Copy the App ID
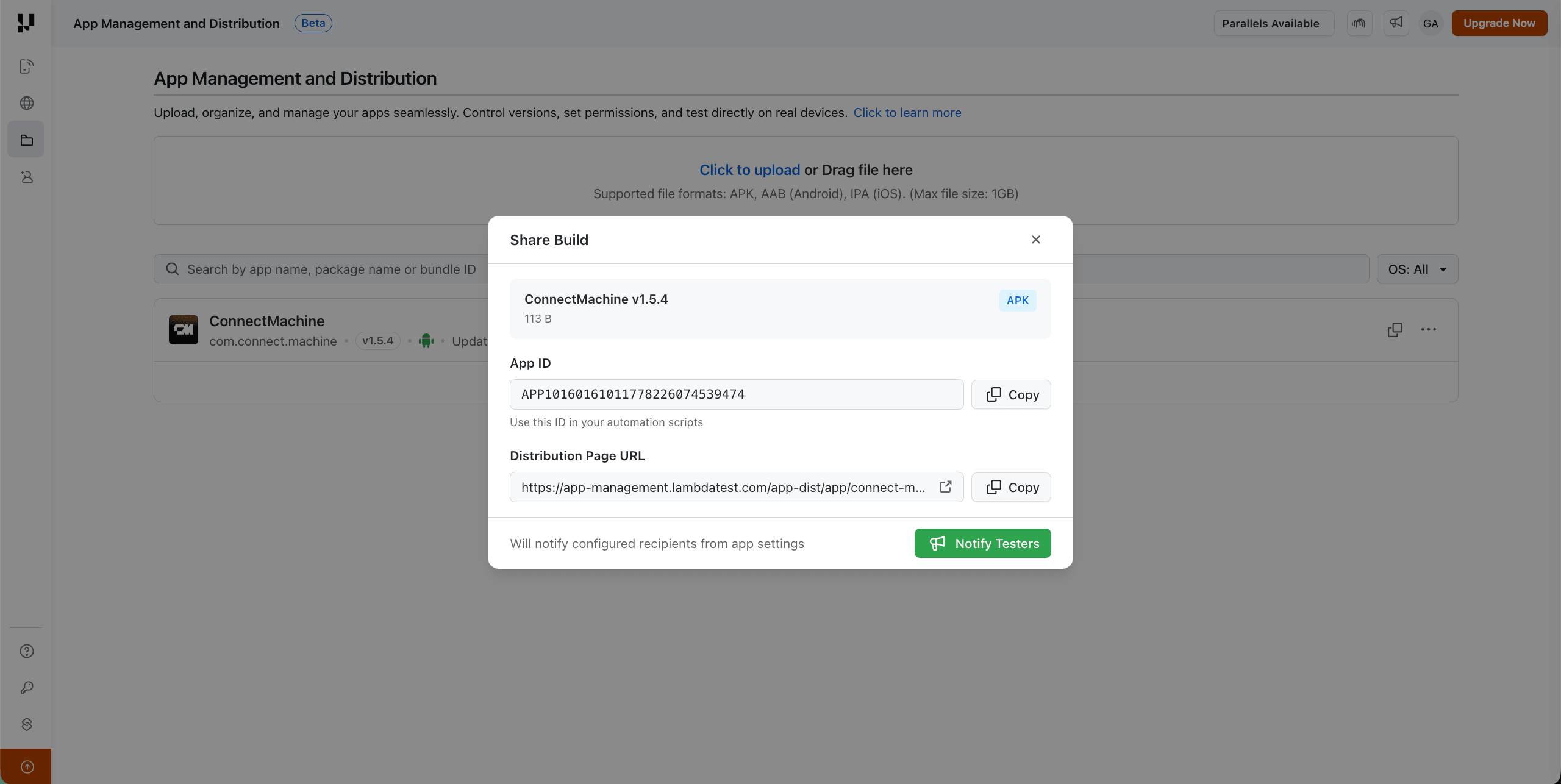 coord(1011,394)
